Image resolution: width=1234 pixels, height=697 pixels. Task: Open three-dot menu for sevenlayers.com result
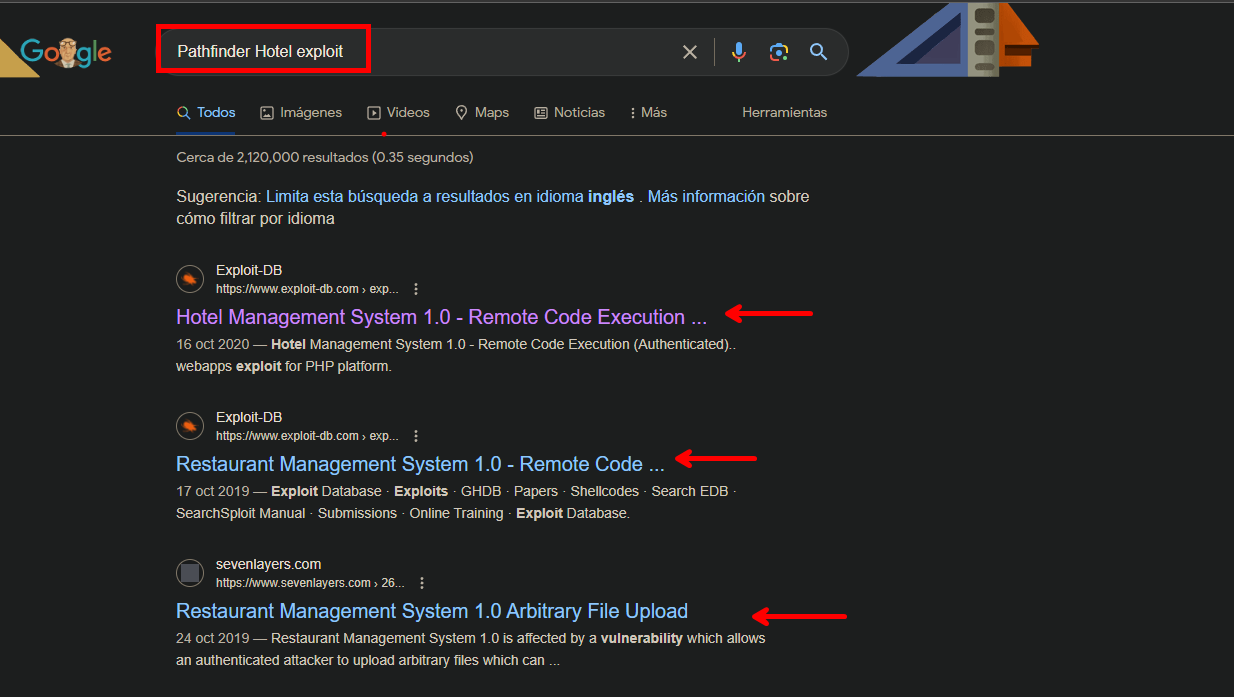(422, 583)
